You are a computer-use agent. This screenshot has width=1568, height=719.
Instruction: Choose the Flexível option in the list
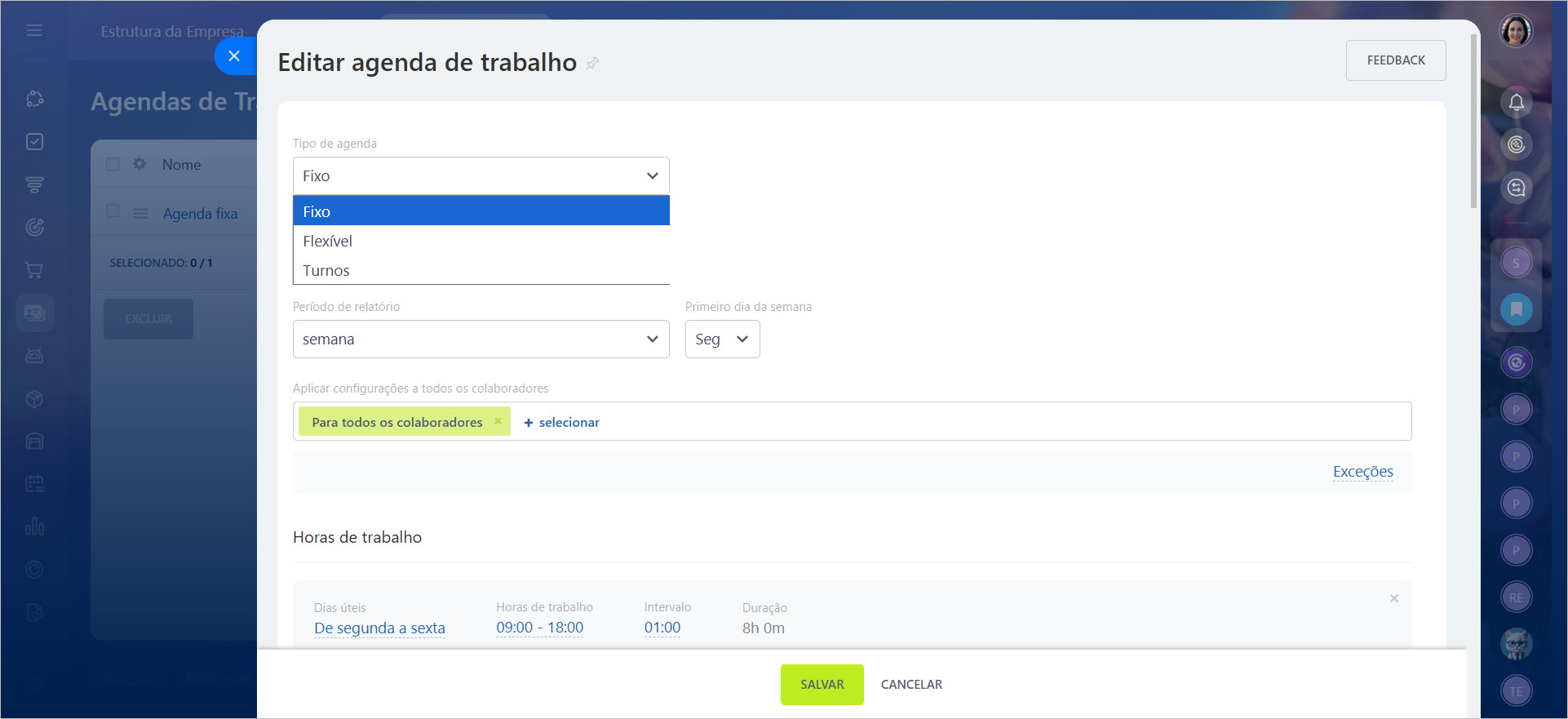[481, 241]
